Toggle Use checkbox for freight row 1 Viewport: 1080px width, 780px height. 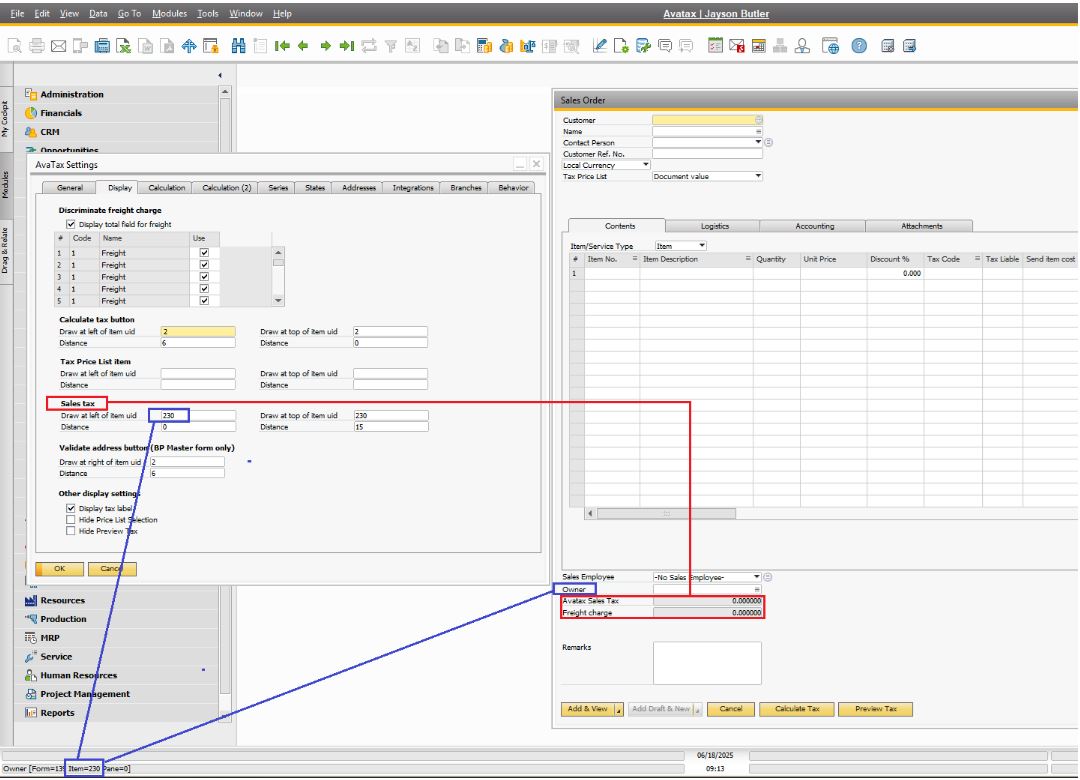pos(204,253)
